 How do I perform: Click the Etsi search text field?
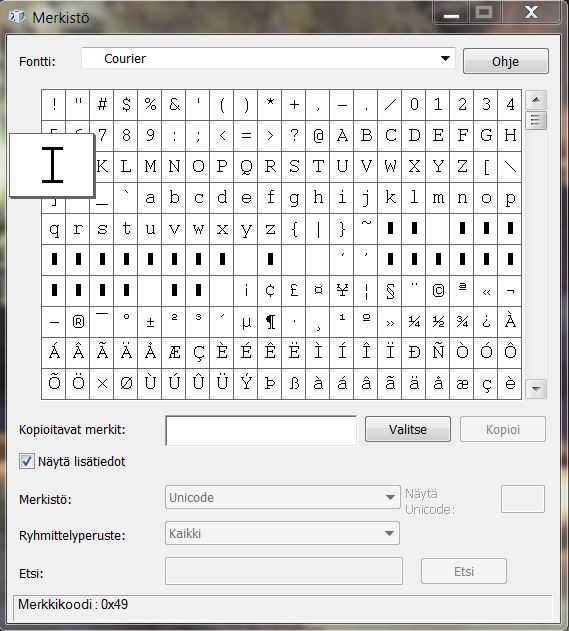click(x=284, y=571)
